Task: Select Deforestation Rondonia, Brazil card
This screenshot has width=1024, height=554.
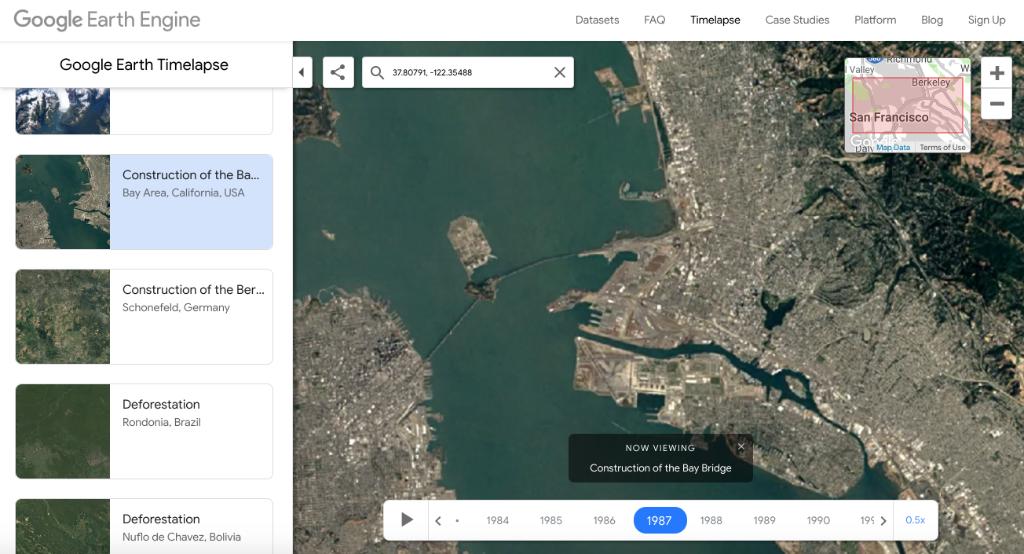Action: (144, 431)
